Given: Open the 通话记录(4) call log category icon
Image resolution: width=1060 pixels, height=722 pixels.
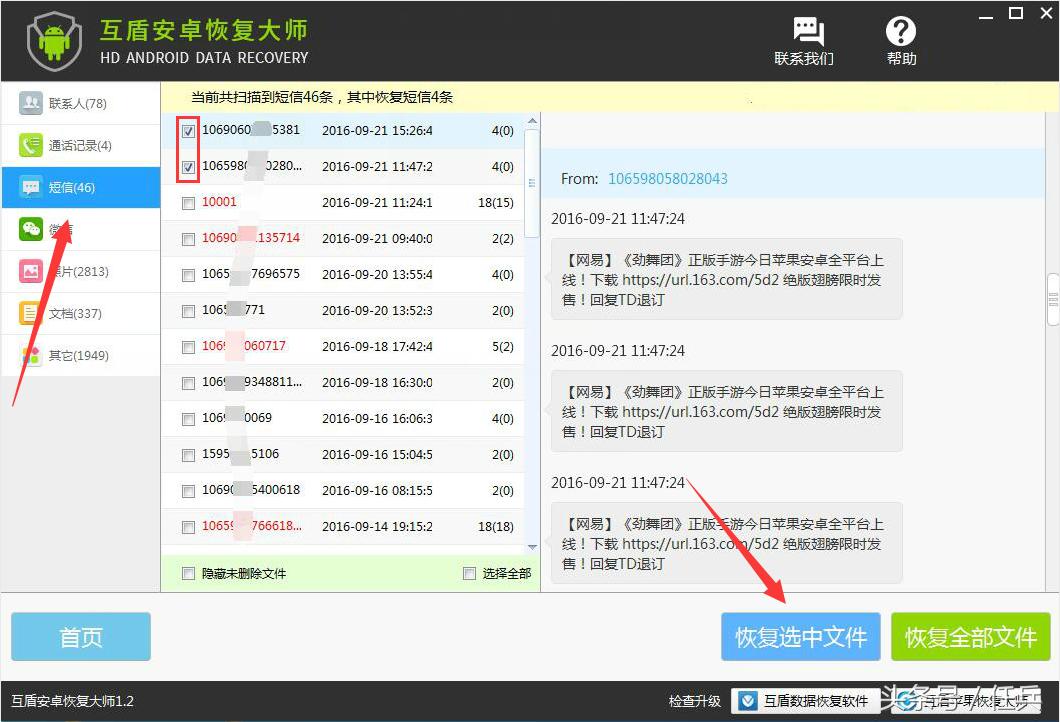Looking at the screenshot, I should (x=28, y=145).
